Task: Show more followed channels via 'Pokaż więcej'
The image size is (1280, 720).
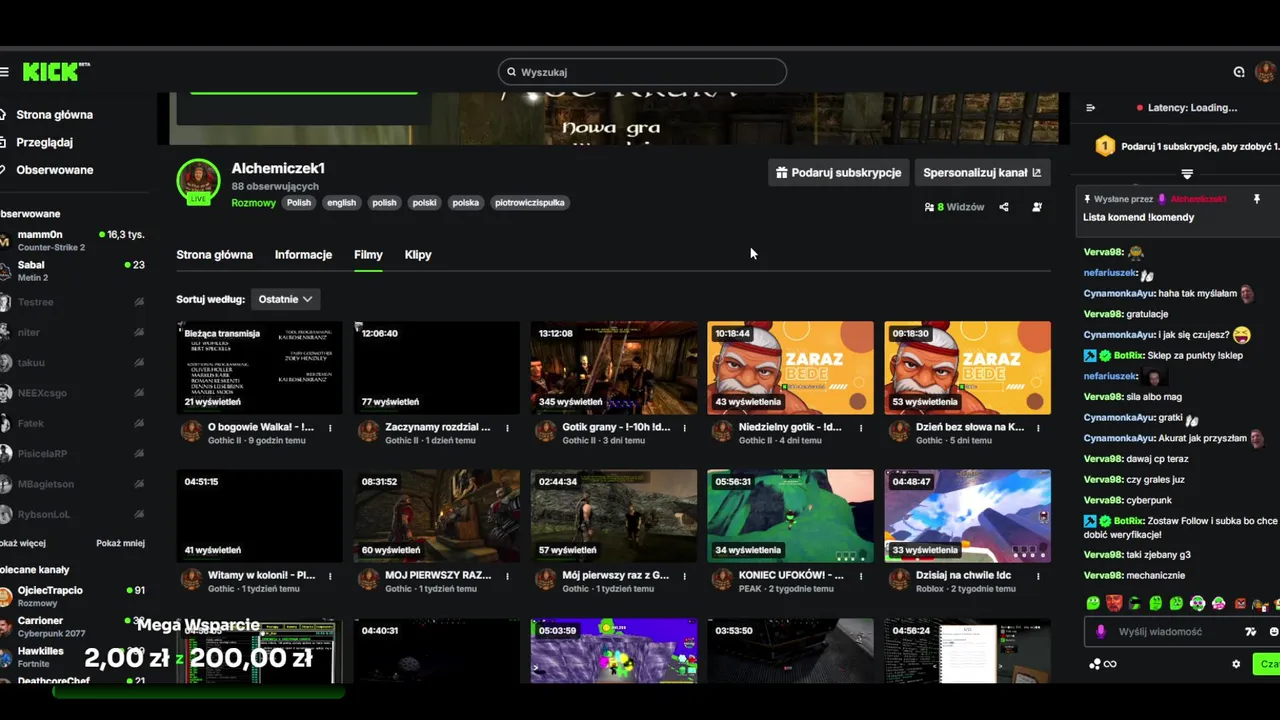Action: (x=23, y=543)
